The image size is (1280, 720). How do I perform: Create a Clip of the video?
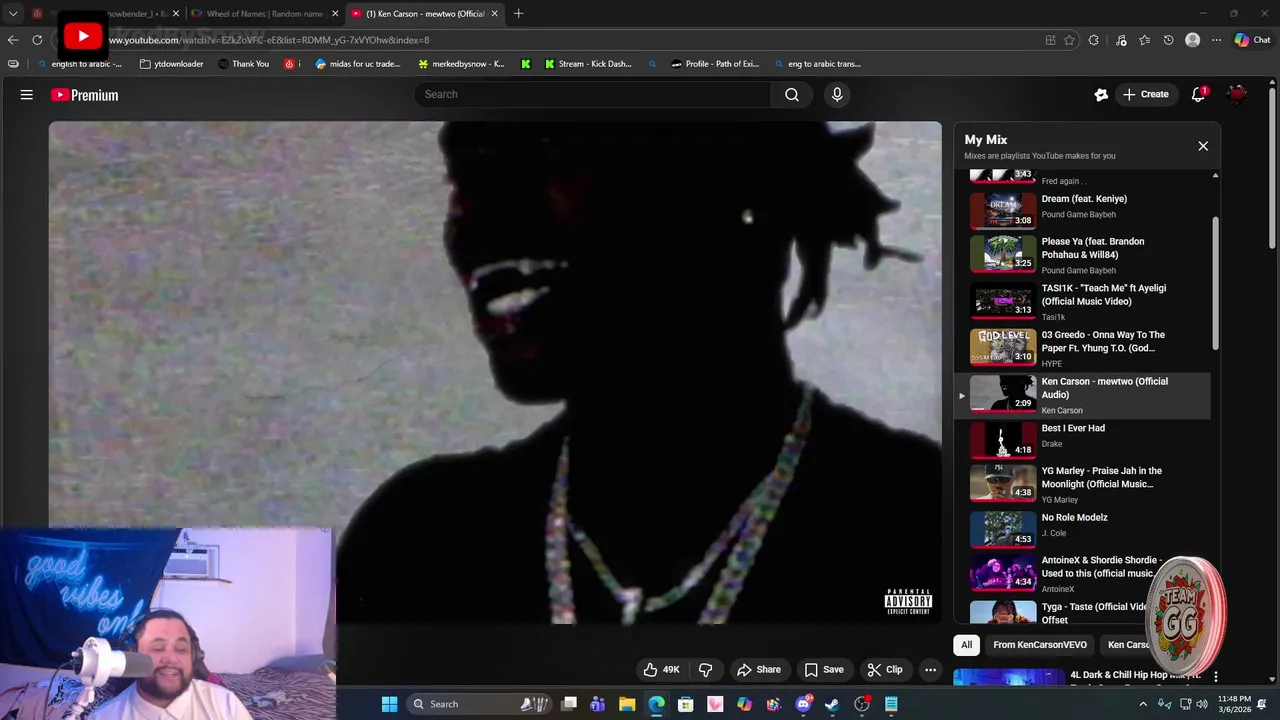tap(885, 670)
